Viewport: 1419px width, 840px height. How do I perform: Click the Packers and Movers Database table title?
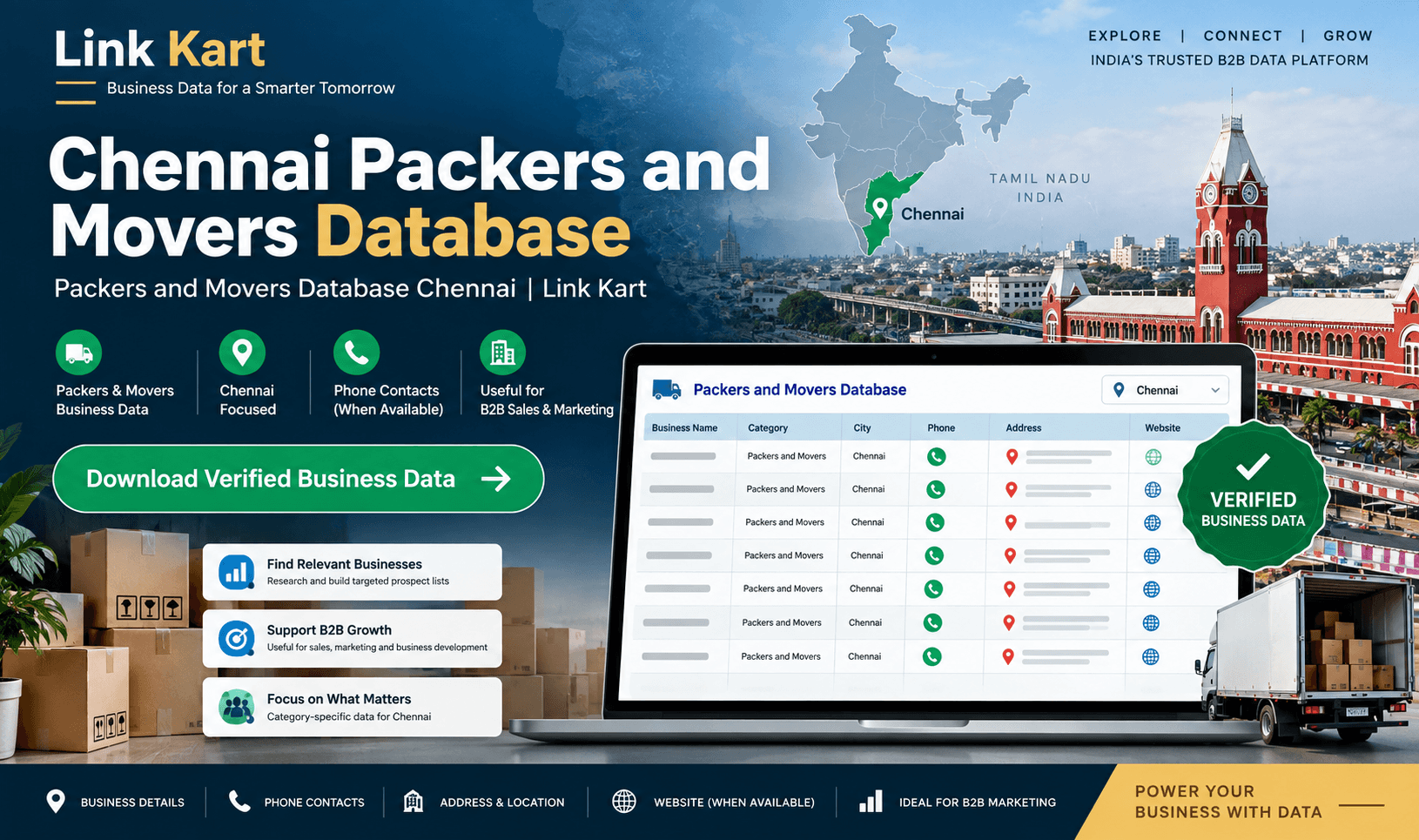click(x=799, y=390)
